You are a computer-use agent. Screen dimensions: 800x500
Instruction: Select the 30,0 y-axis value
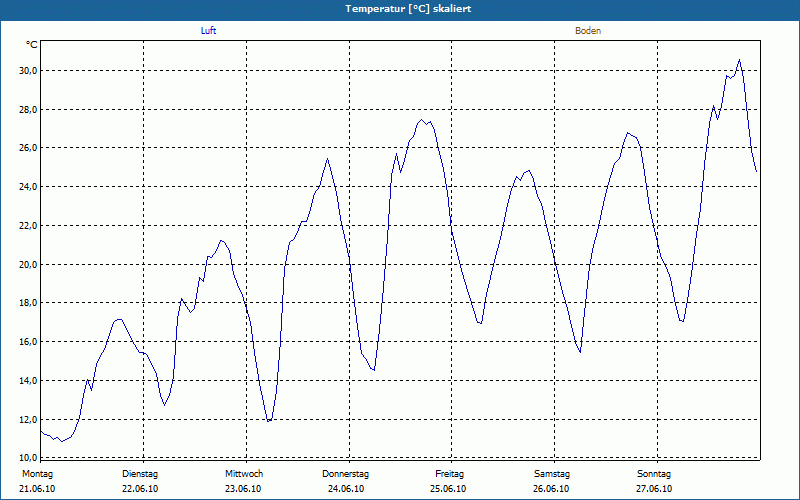tap(29, 70)
